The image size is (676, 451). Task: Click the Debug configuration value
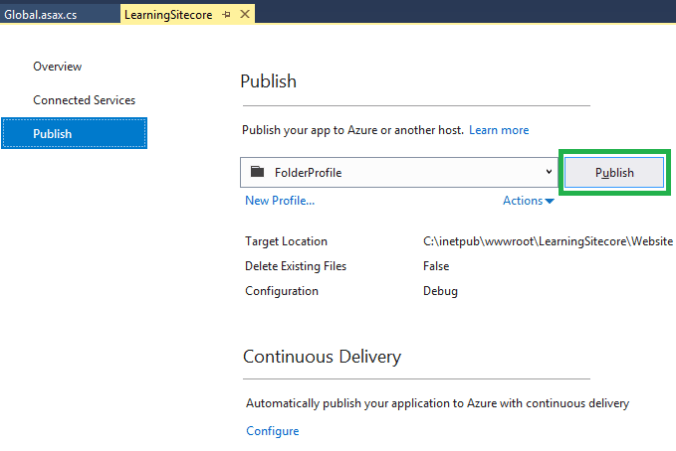pyautogui.click(x=440, y=291)
